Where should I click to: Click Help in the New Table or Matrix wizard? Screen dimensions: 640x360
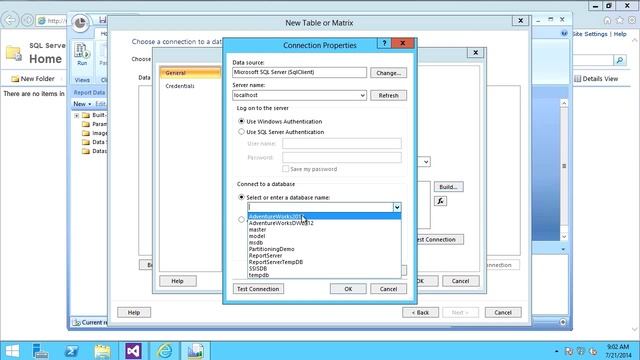point(134,312)
